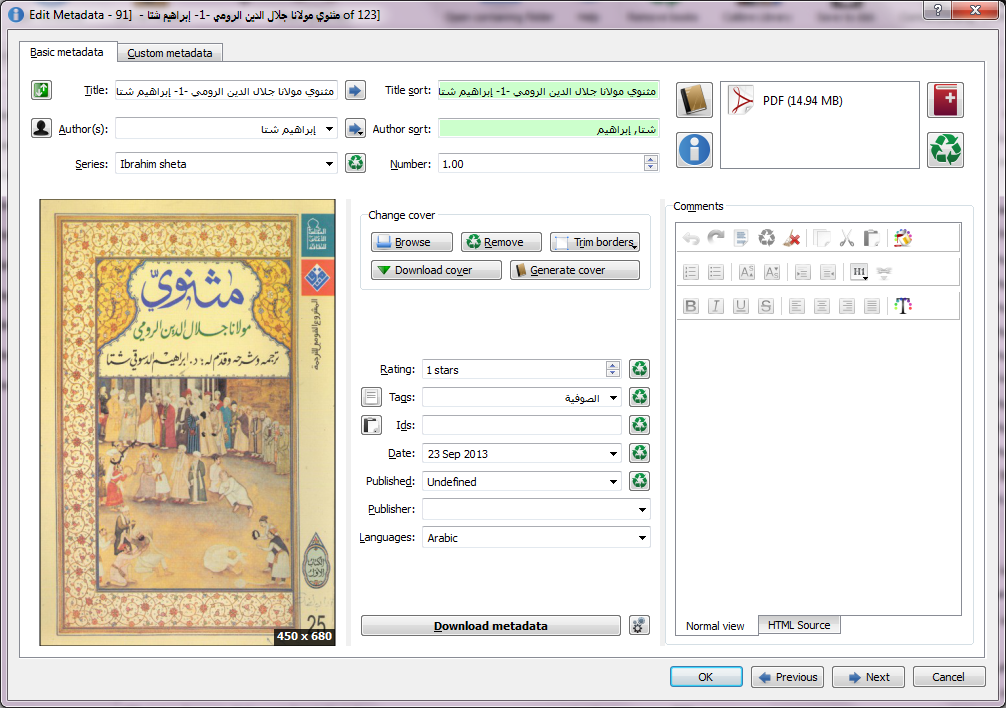Toggle underline formatting in Comments
Screen dimensions: 1006x708
tap(741, 306)
